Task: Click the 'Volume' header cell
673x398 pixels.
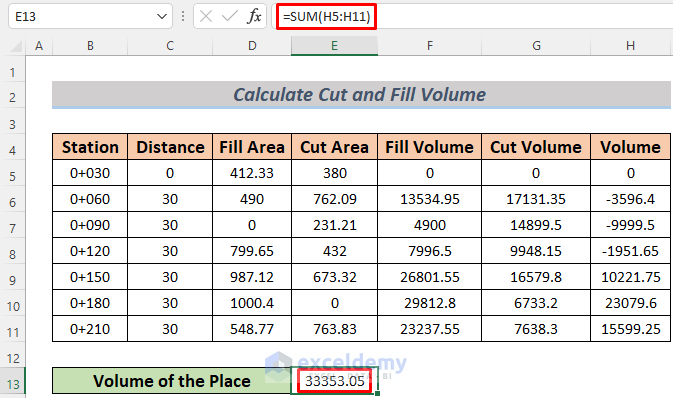Action: point(630,147)
